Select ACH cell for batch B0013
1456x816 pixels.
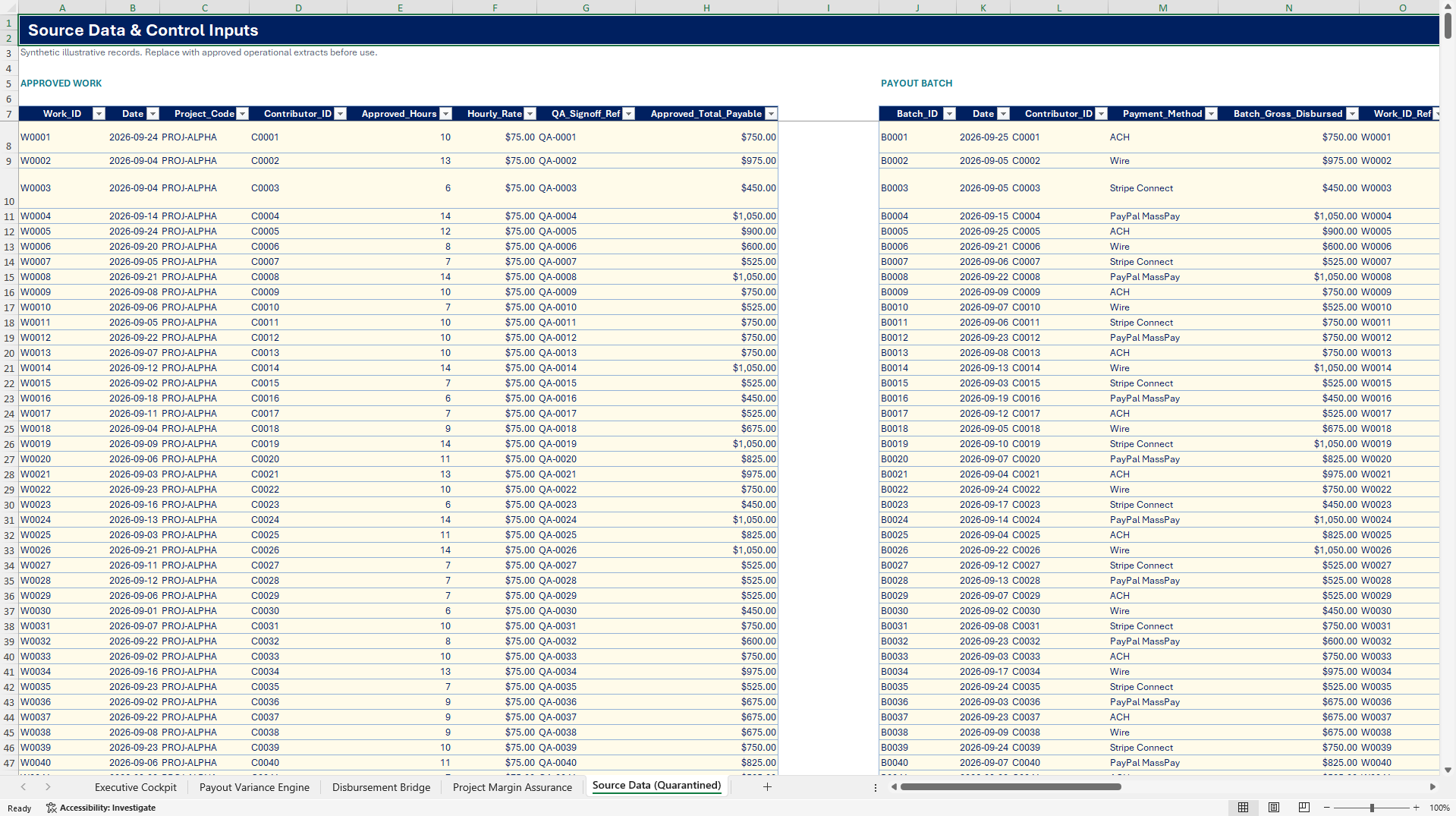pos(1162,353)
